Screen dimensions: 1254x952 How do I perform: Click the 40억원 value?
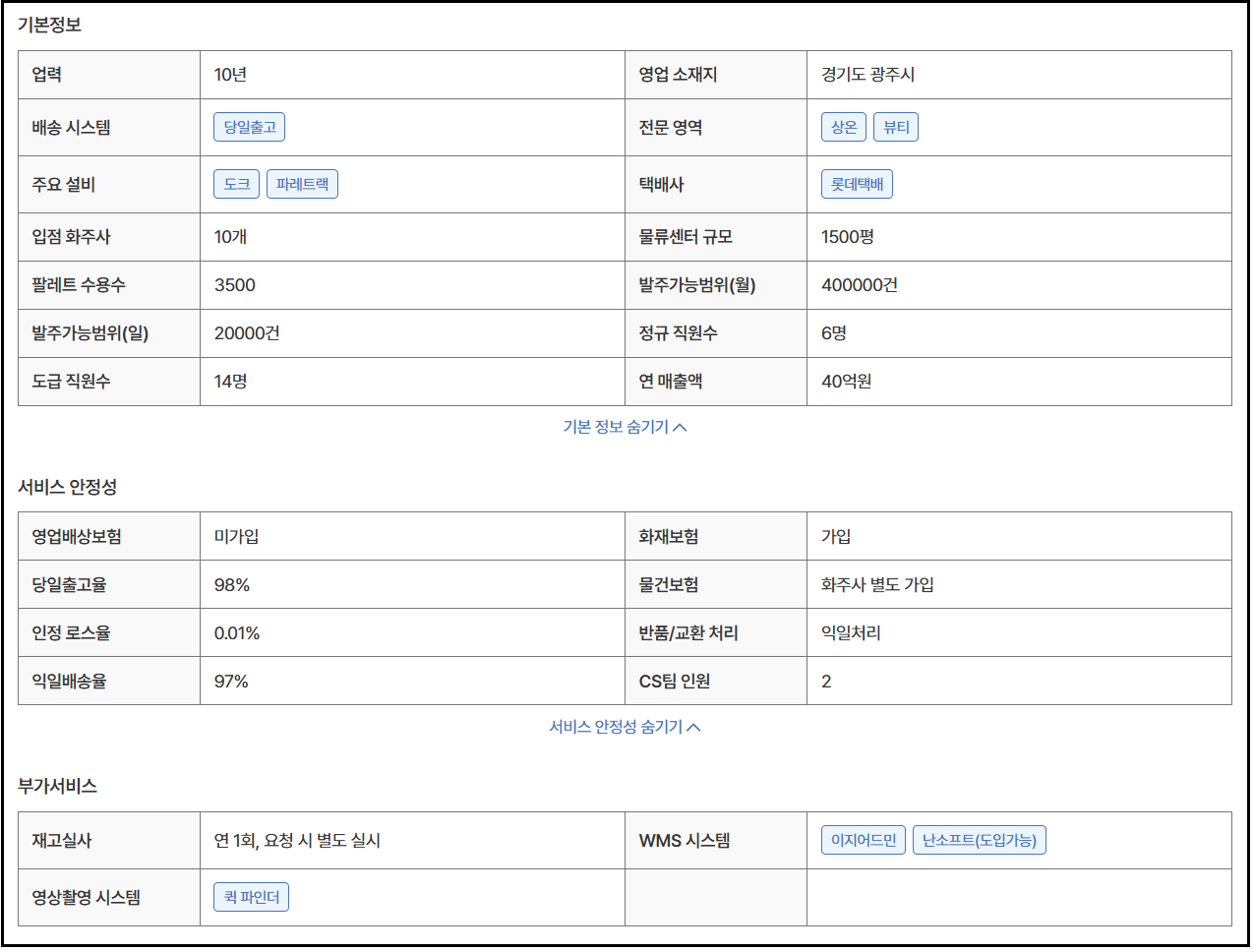click(x=846, y=382)
